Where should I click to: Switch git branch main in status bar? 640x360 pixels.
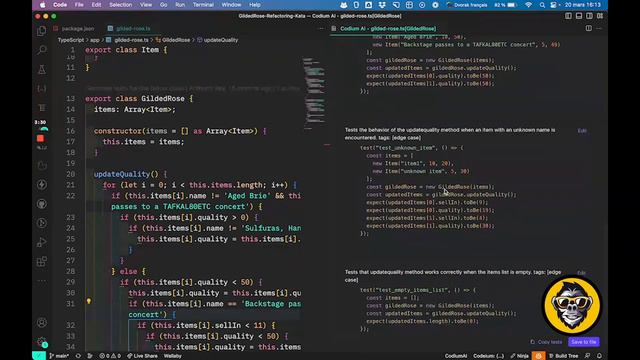(59, 356)
